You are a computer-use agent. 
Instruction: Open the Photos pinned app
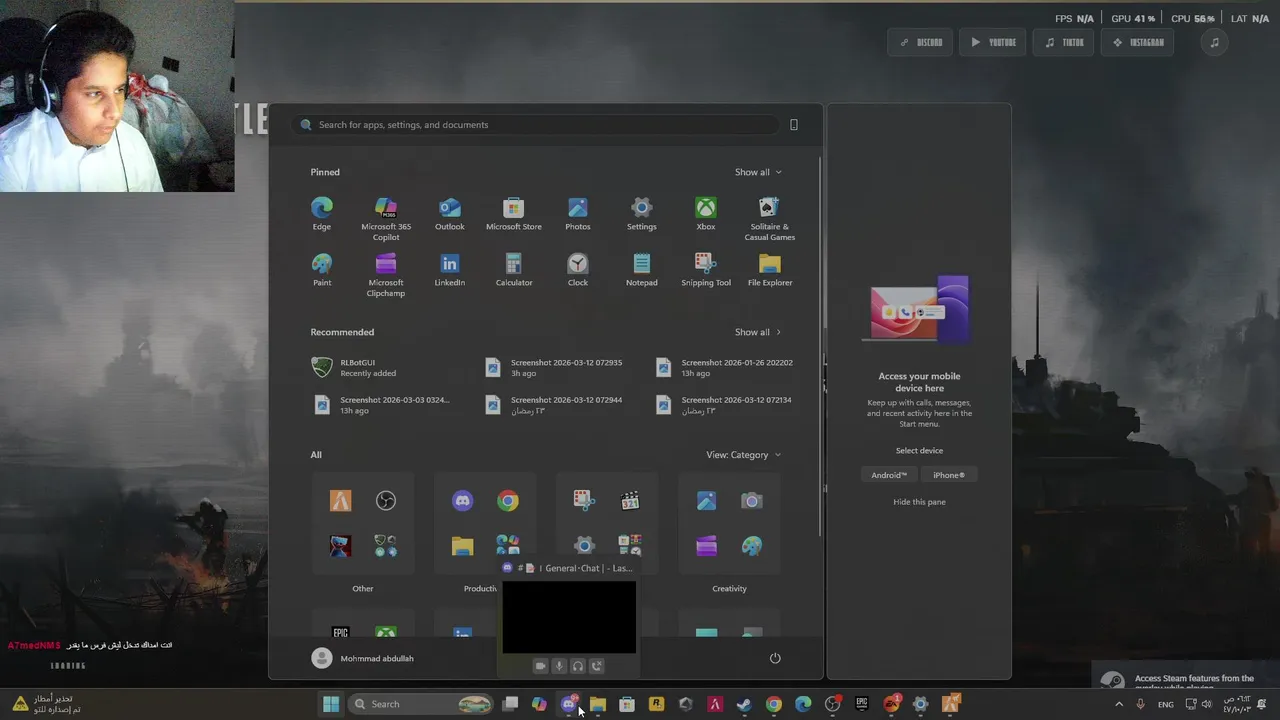pyautogui.click(x=577, y=214)
